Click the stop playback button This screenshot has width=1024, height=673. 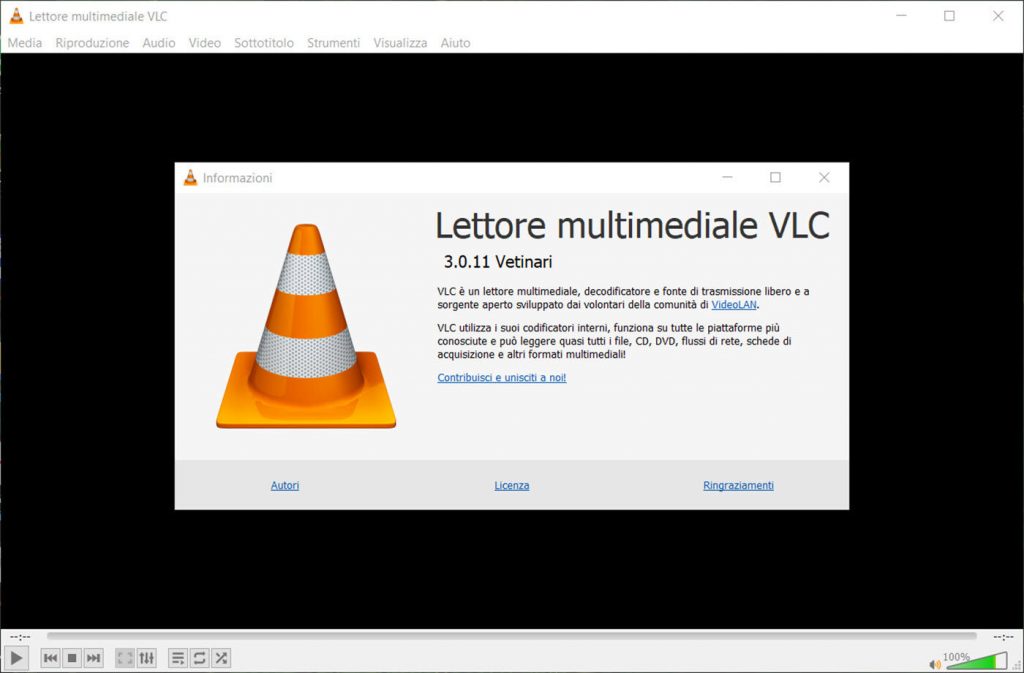click(72, 658)
